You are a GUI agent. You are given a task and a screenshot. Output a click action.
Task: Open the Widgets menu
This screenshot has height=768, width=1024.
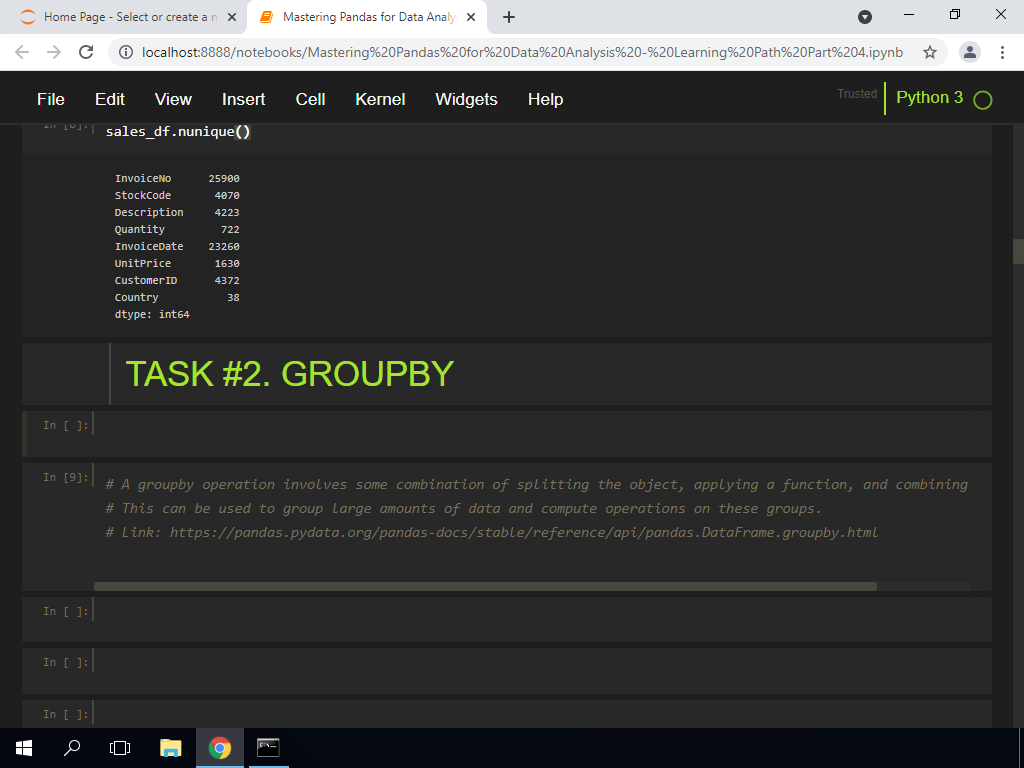[466, 99]
